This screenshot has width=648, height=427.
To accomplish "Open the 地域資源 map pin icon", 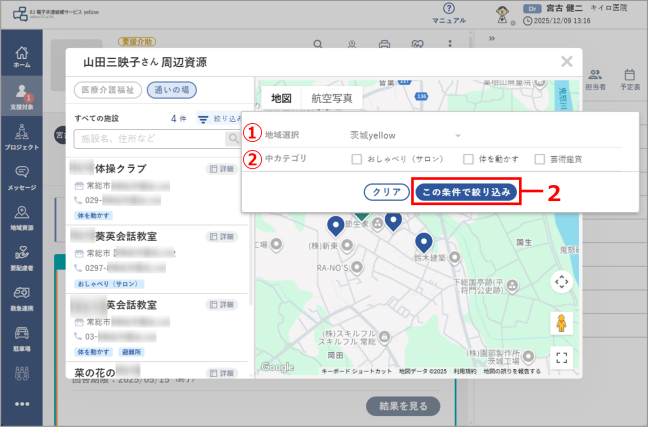I will (22, 218).
